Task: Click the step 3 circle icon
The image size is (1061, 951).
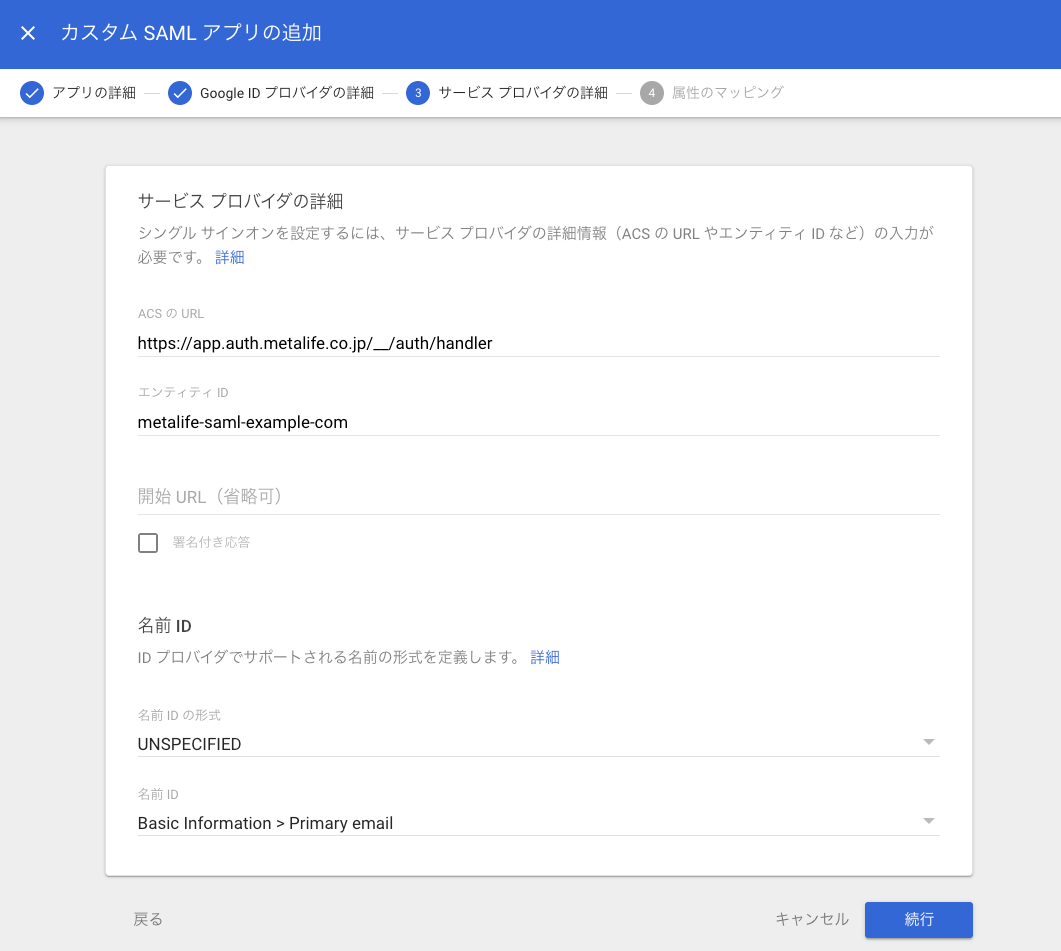Action: [418, 93]
